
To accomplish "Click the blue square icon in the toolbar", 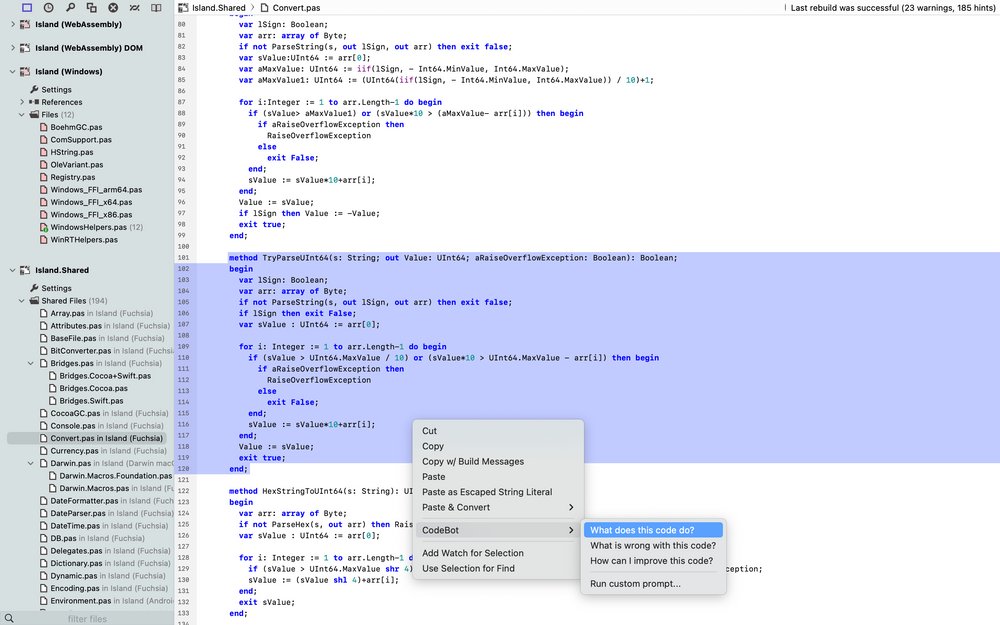I will pyautogui.click(x=27, y=7).
